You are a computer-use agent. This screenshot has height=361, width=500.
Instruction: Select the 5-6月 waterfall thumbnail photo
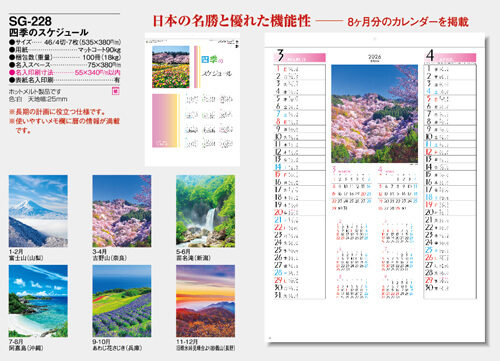coord(205,211)
